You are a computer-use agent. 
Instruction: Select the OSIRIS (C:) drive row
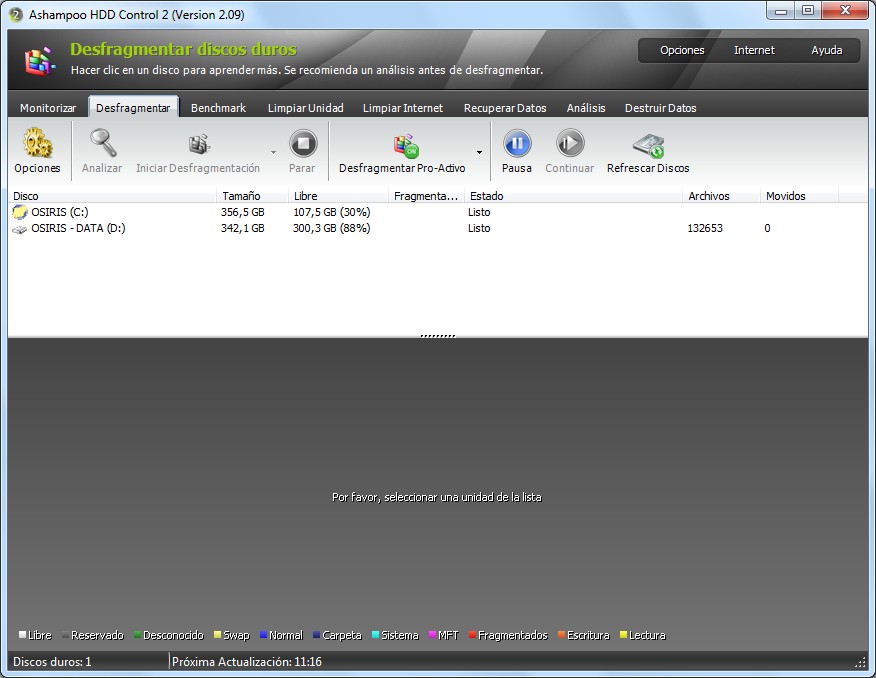(438, 212)
